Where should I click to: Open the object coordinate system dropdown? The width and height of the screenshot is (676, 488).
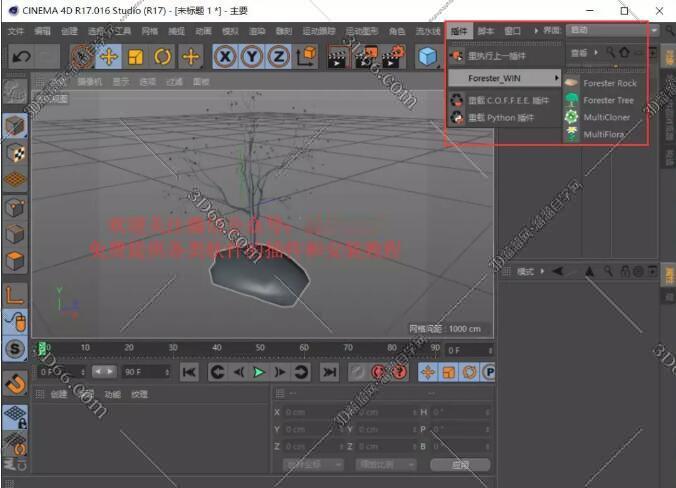tap(313, 465)
